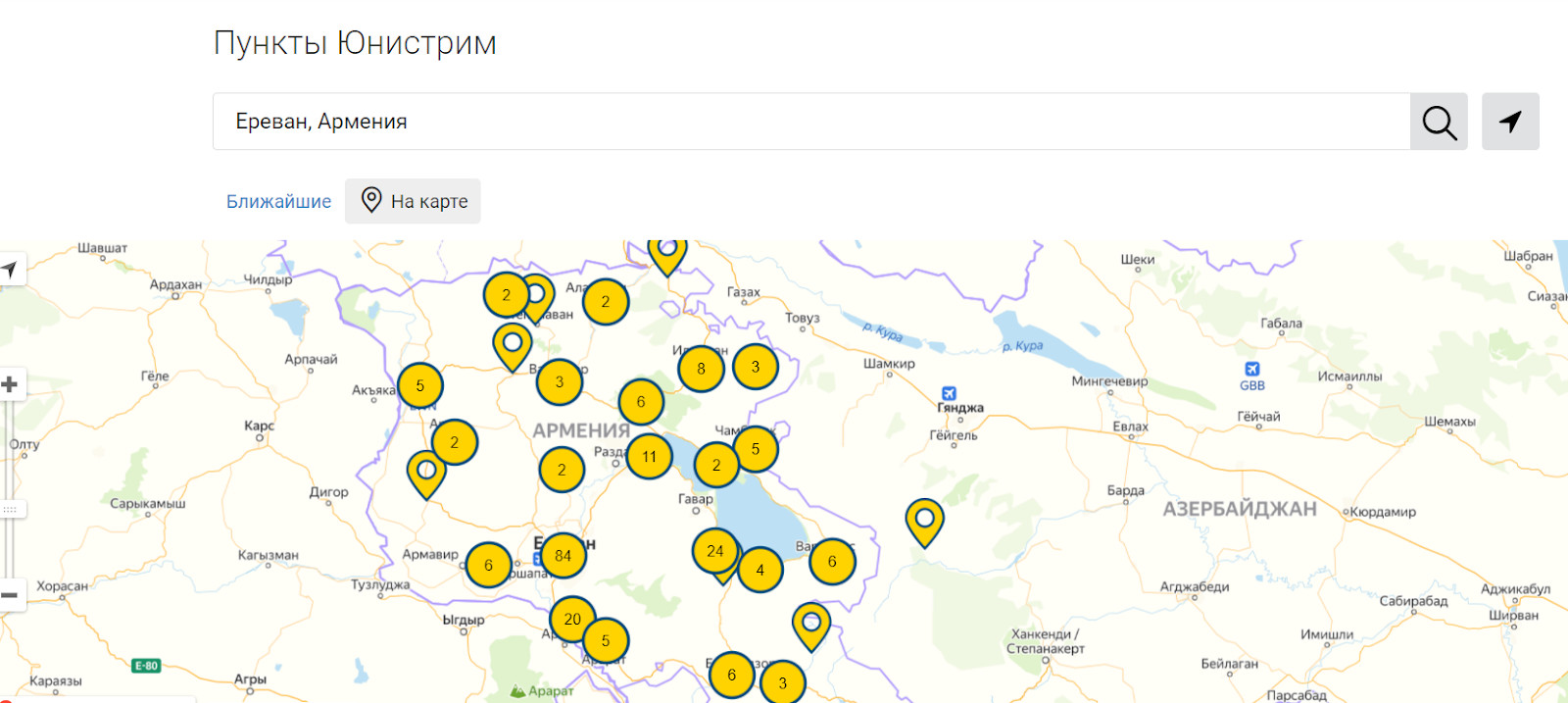Image resolution: width=1568 pixels, height=703 pixels.
Task: Open the 6 cluster above cluster 11
Action: (641, 402)
